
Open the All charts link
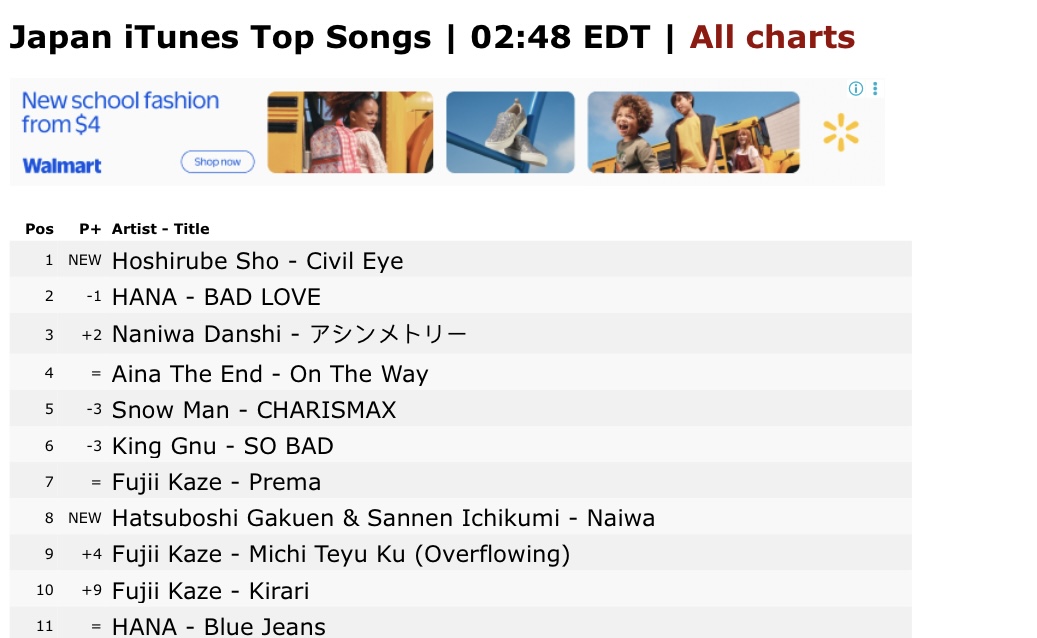[x=772, y=37]
